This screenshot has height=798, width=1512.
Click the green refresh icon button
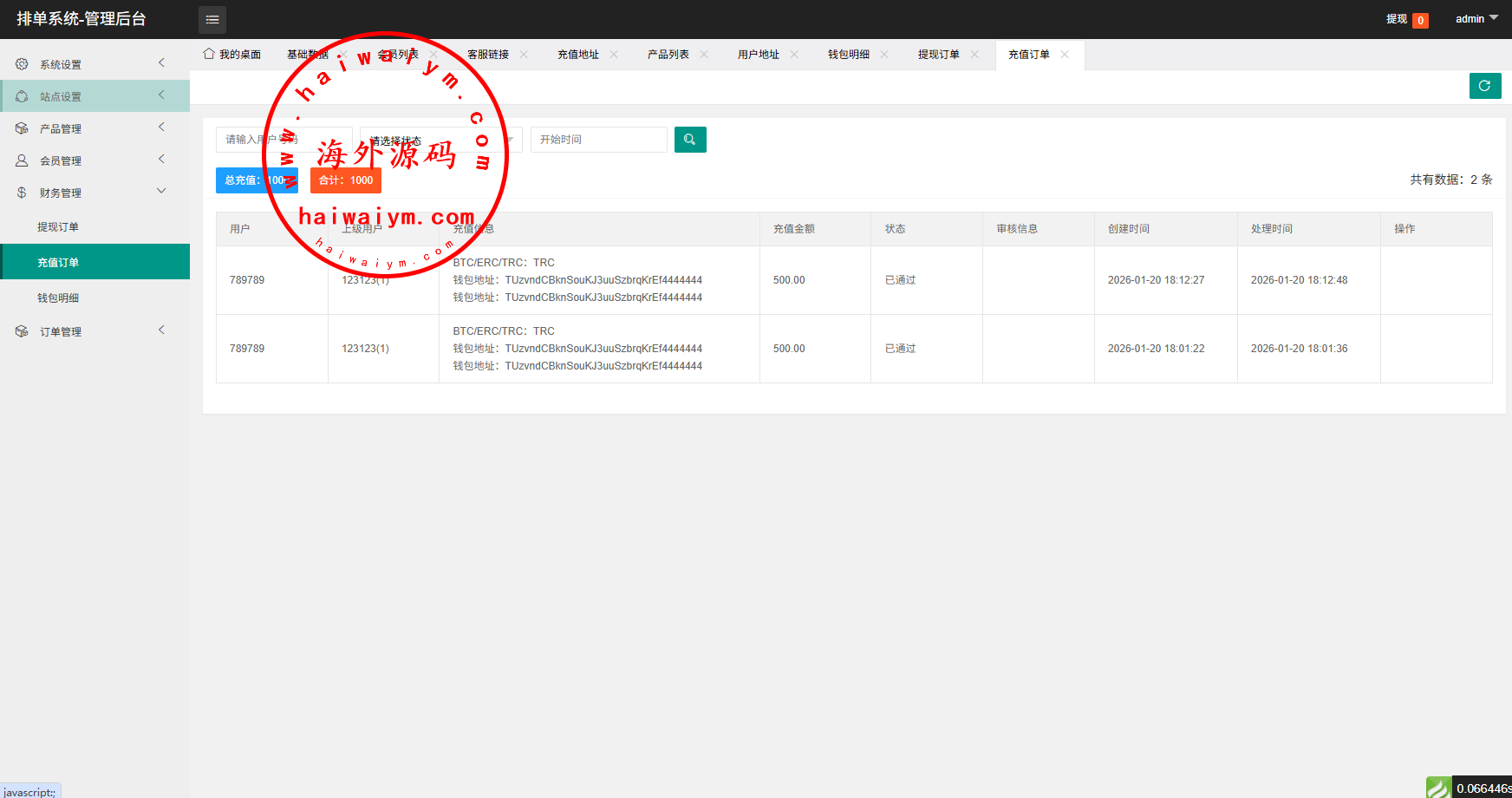point(1484,86)
